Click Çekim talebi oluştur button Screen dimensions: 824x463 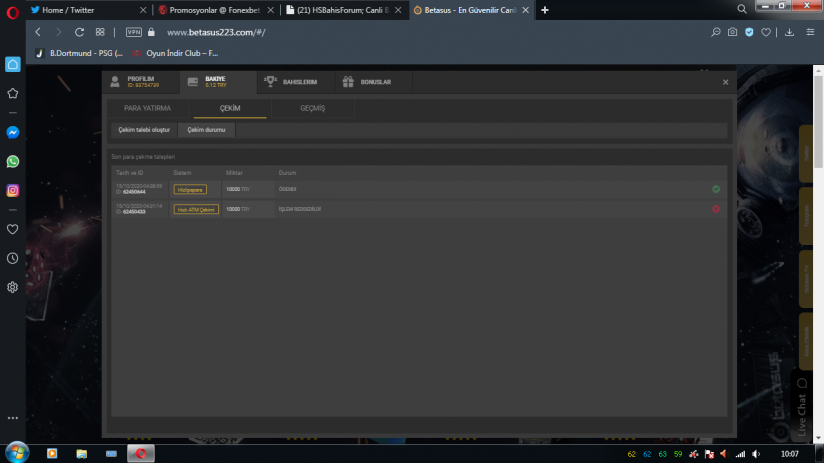144,130
